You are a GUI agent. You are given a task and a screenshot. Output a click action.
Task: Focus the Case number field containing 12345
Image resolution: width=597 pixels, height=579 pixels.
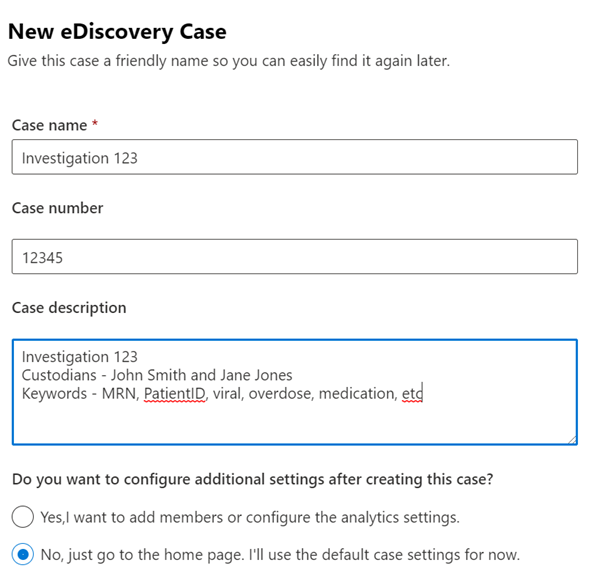295,257
